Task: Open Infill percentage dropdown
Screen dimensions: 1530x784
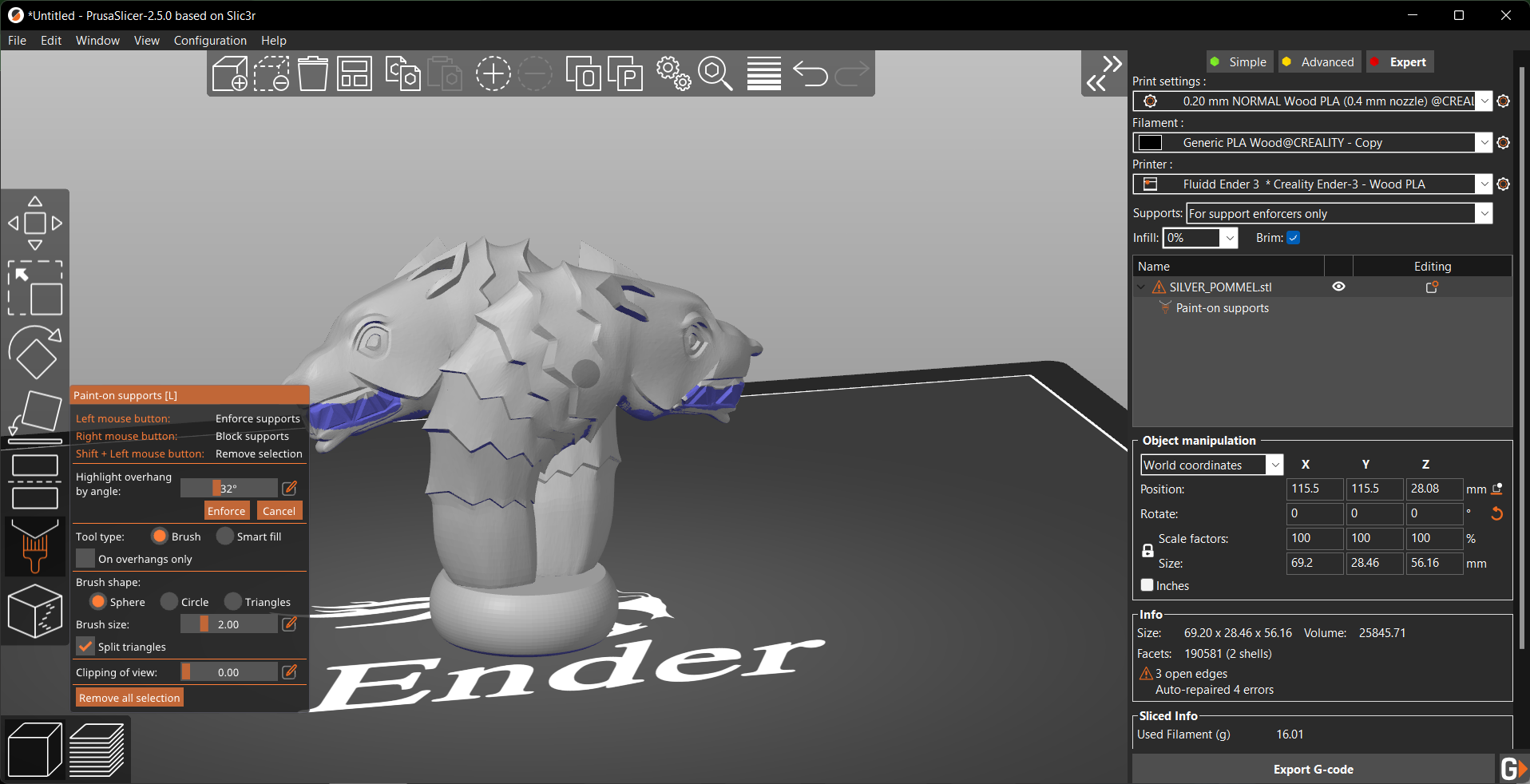Action: 1230,238
